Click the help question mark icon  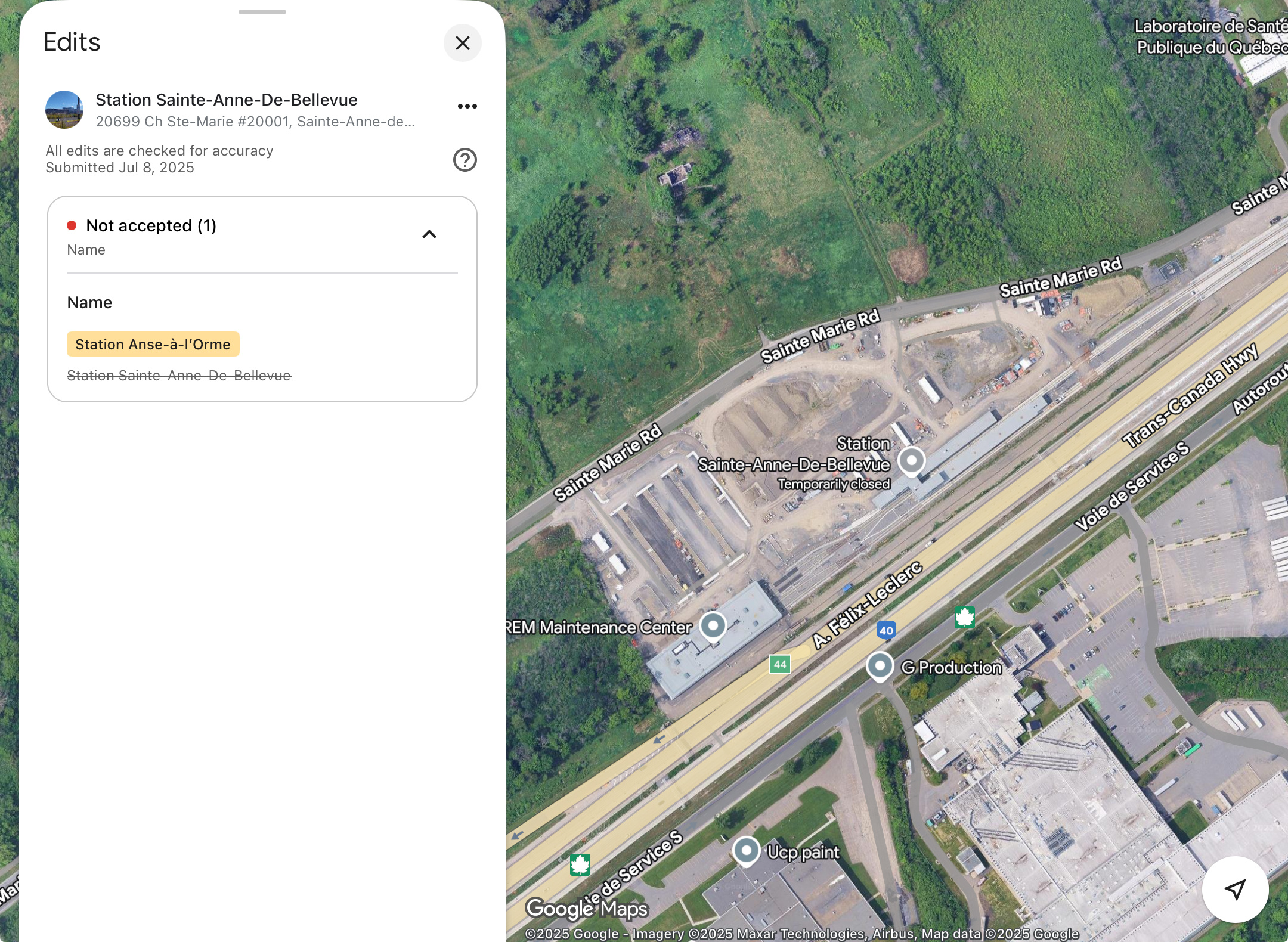click(x=465, y=160)
